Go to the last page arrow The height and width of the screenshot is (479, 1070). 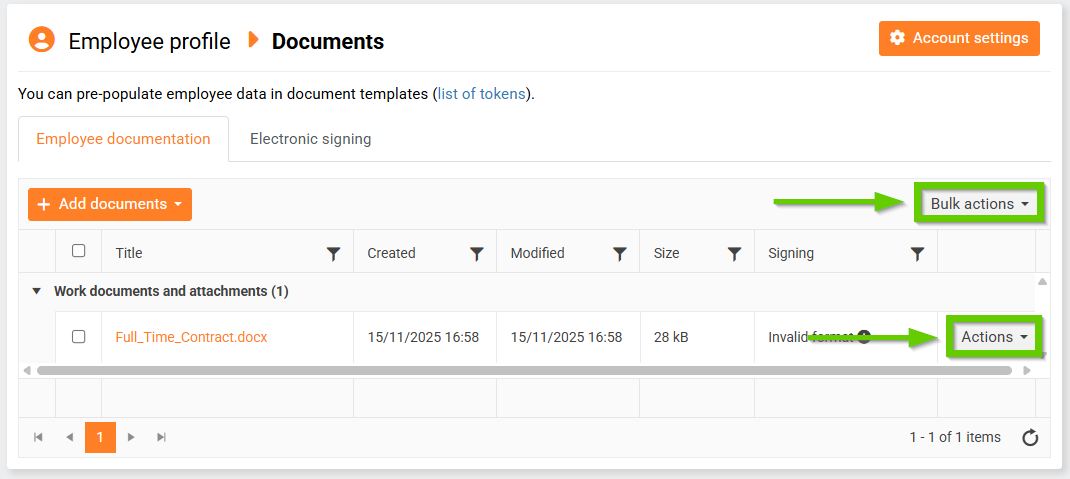point(162,437)
